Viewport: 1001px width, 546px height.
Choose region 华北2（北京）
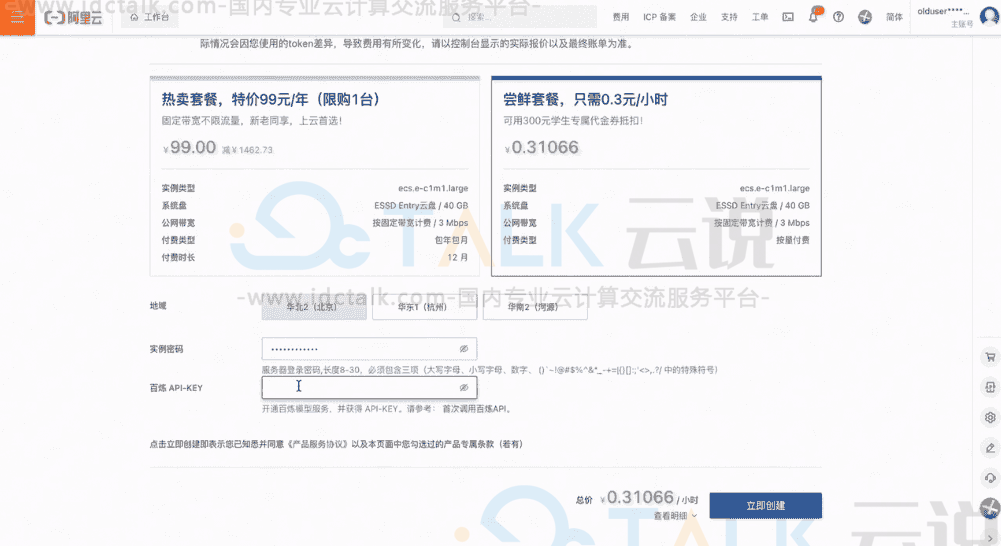point(314,308)
